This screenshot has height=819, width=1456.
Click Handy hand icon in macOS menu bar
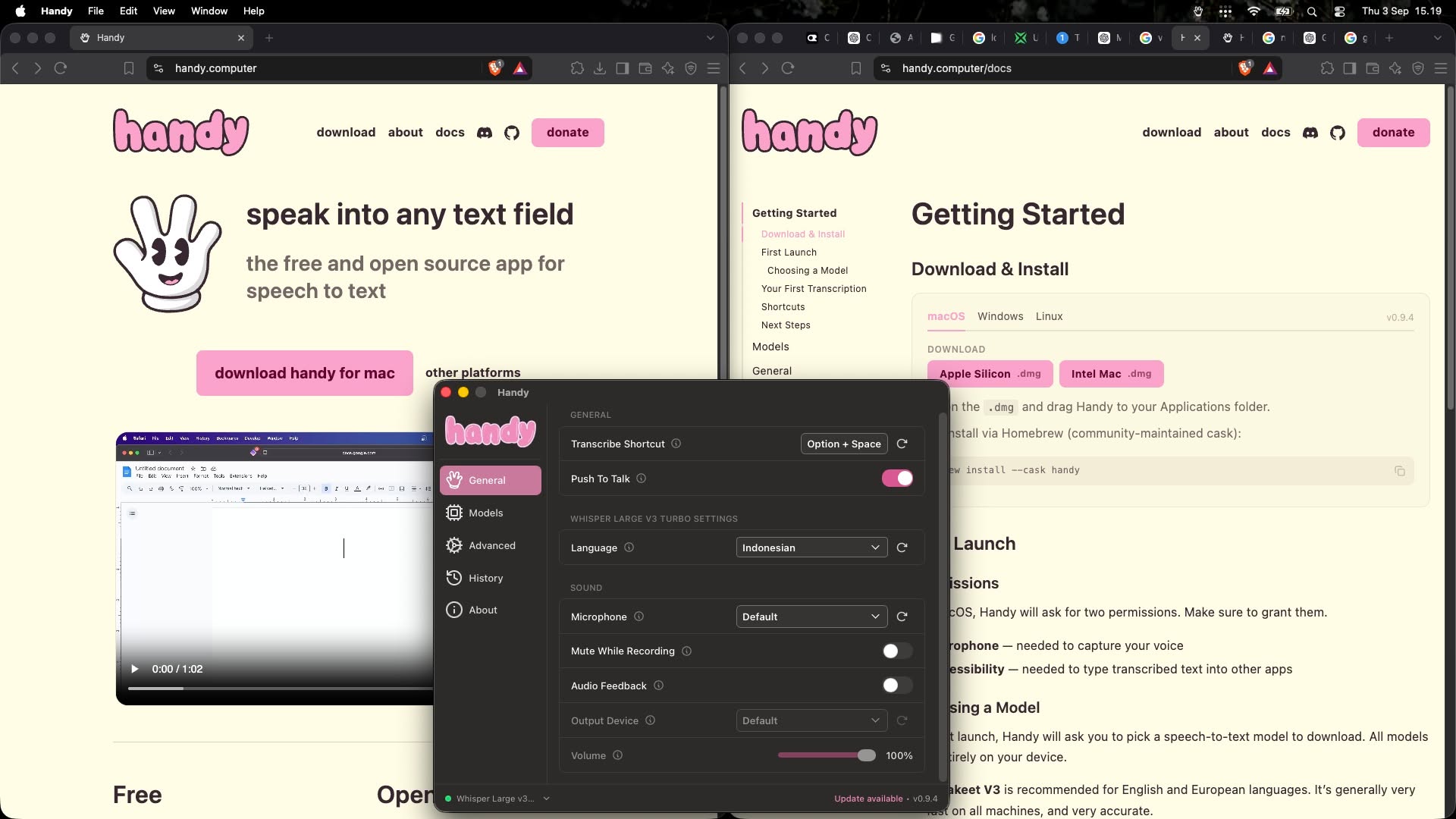tap(1198, 11)
